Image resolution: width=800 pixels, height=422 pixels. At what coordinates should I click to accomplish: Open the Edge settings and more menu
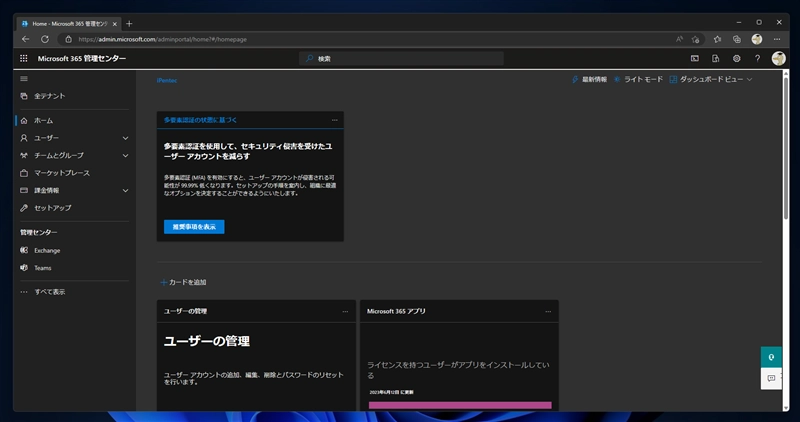pyautogui.click(x=777, y=39)
